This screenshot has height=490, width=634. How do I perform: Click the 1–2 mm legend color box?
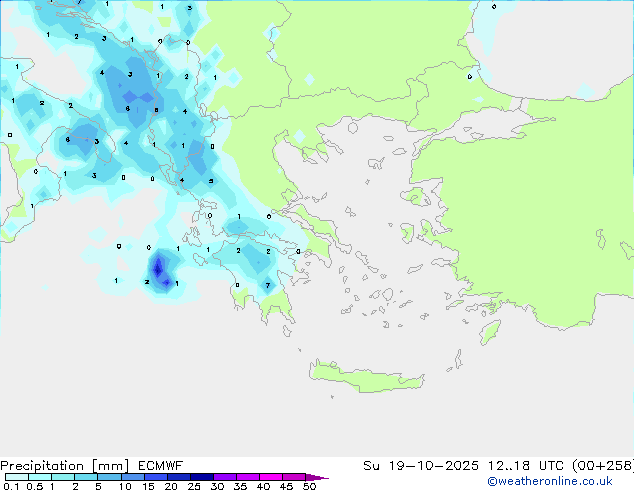pos(63,477)
